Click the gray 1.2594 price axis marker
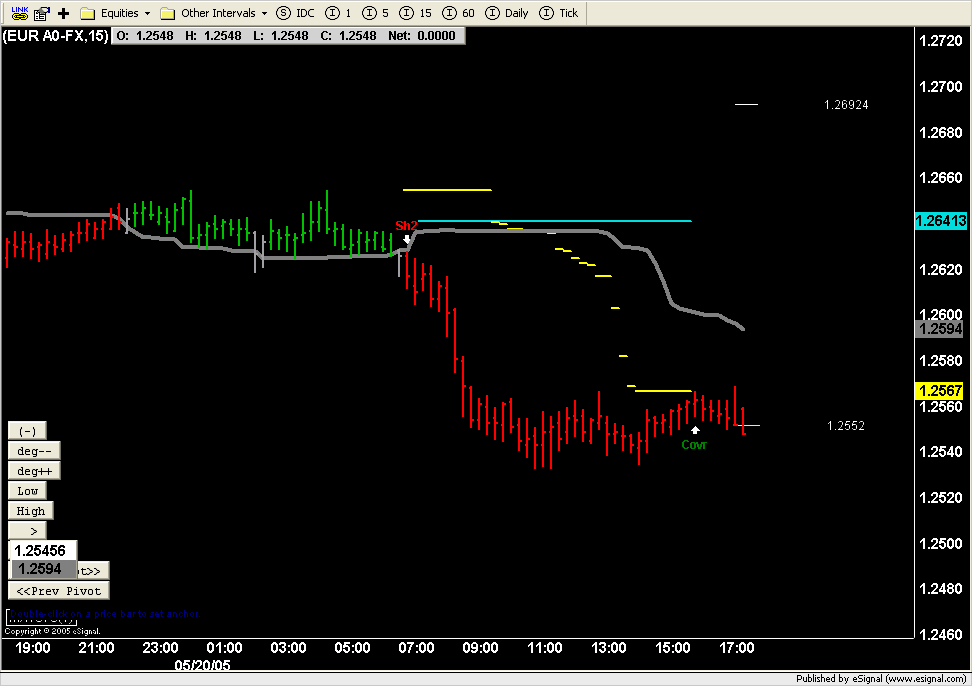The image size is (972, 686). tap(940, 328)
